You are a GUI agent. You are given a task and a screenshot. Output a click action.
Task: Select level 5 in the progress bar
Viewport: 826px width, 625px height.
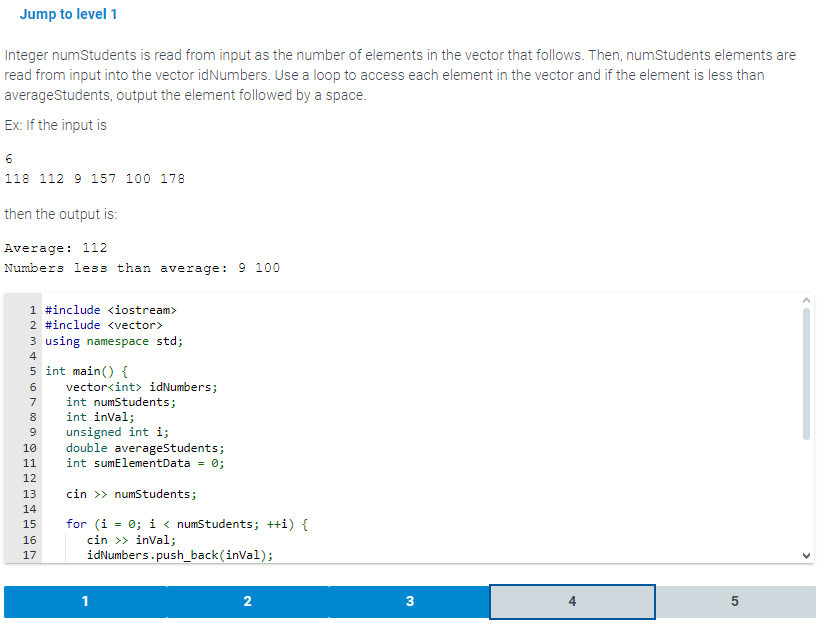click(735, 601)
